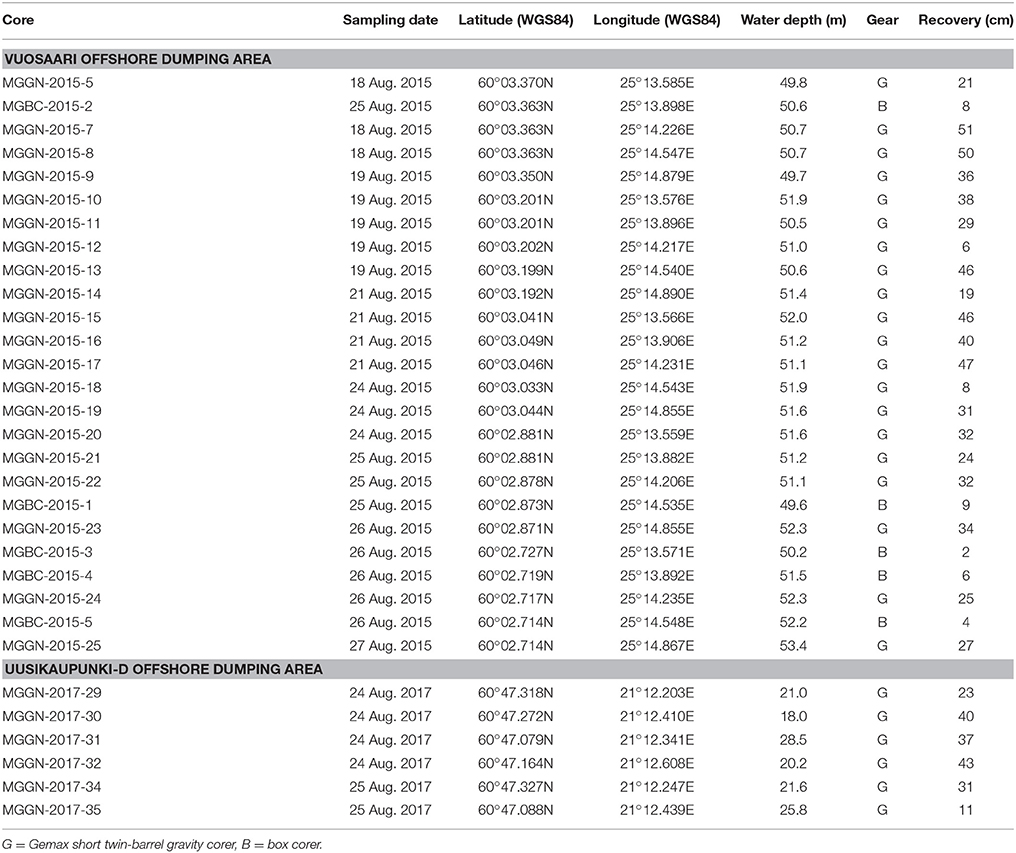The width and height of the screenshot is (1016, 853).
Task: Click water depth value 25.8
Action: [x=793, y=810]
